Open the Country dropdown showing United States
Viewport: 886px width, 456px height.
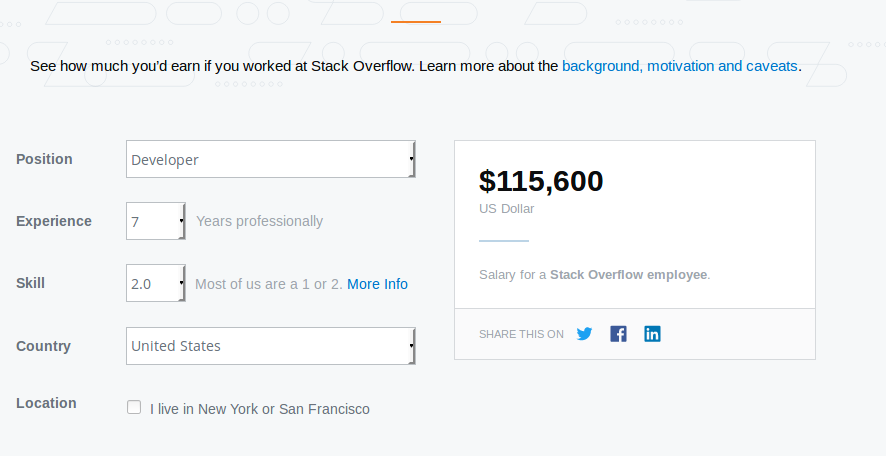pyautogui.click(x=270, y=346)
